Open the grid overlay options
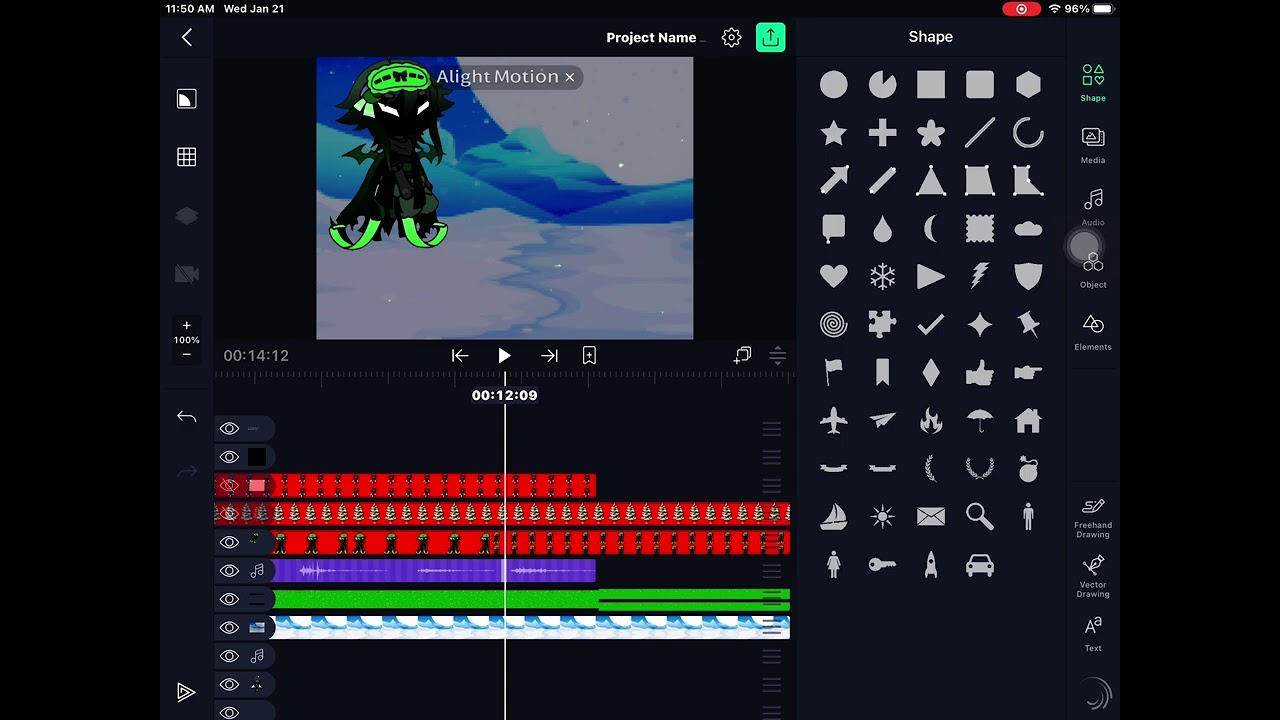Viewport: 1280px width, 720px height. pos(186,157)
